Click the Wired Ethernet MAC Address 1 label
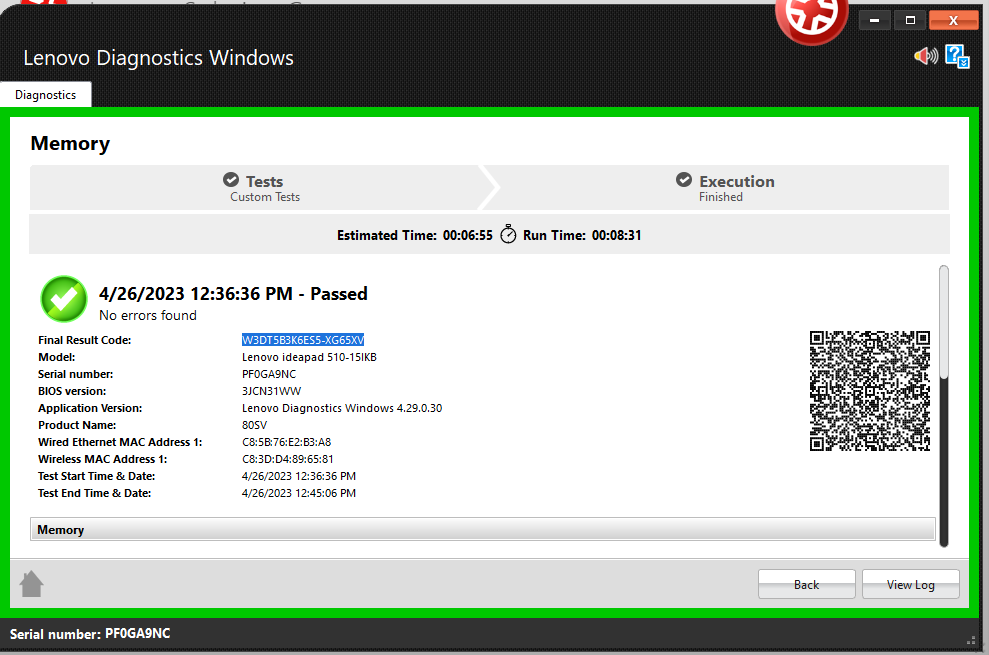This screenshot has width=989, height=655. 120,442
